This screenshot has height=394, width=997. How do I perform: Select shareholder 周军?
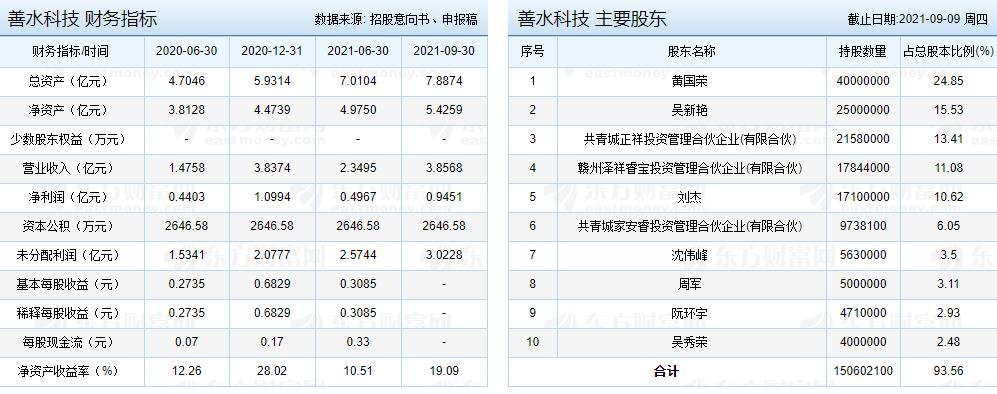(x=689, y=284)
